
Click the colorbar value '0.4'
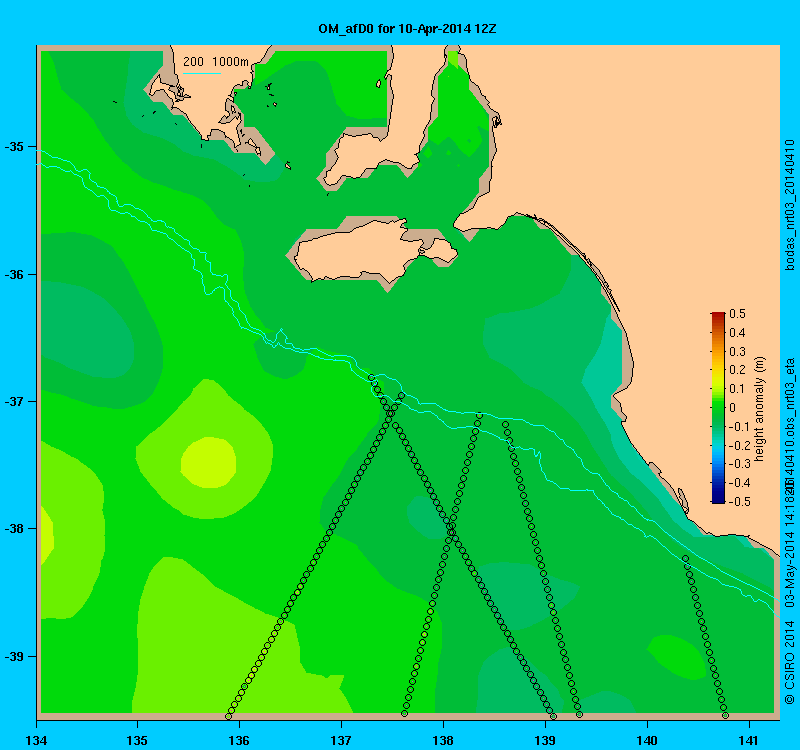coord(737,333)
